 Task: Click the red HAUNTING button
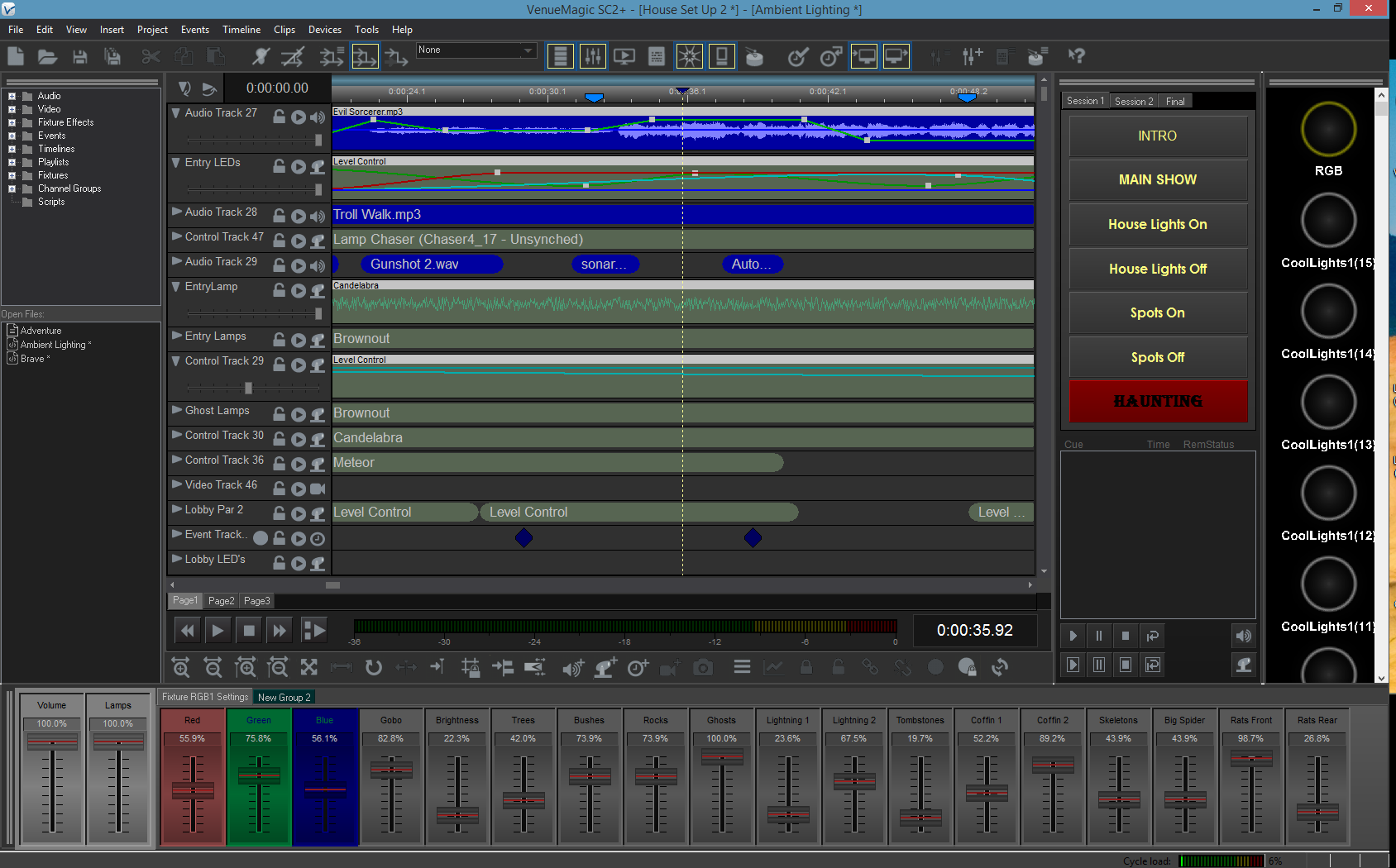coord(1158,401)
